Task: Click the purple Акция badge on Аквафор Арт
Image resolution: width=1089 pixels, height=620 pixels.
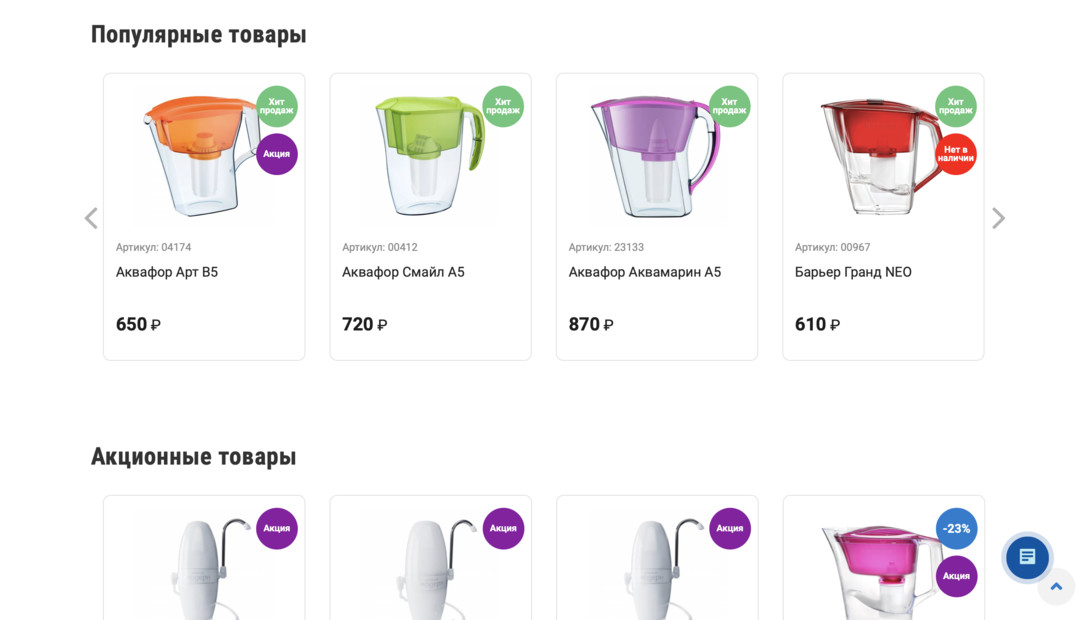Action: (276, 154)
